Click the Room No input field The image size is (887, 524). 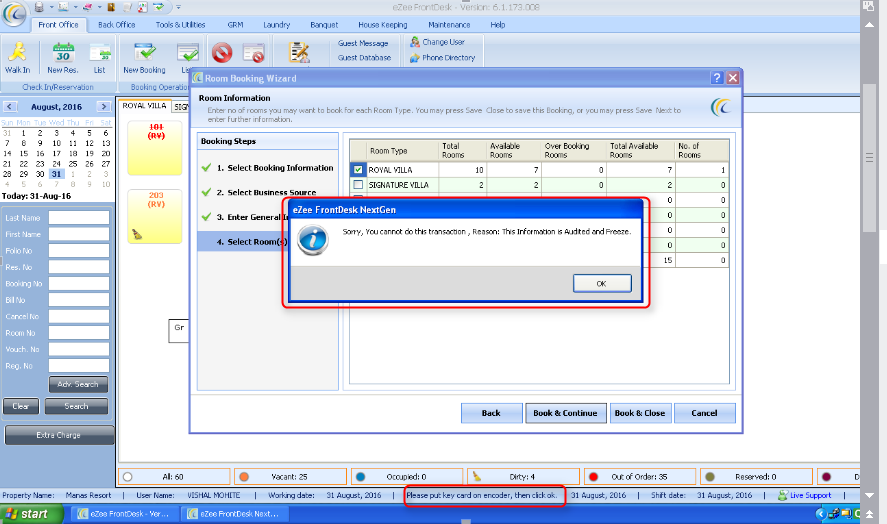coord(79,333)
